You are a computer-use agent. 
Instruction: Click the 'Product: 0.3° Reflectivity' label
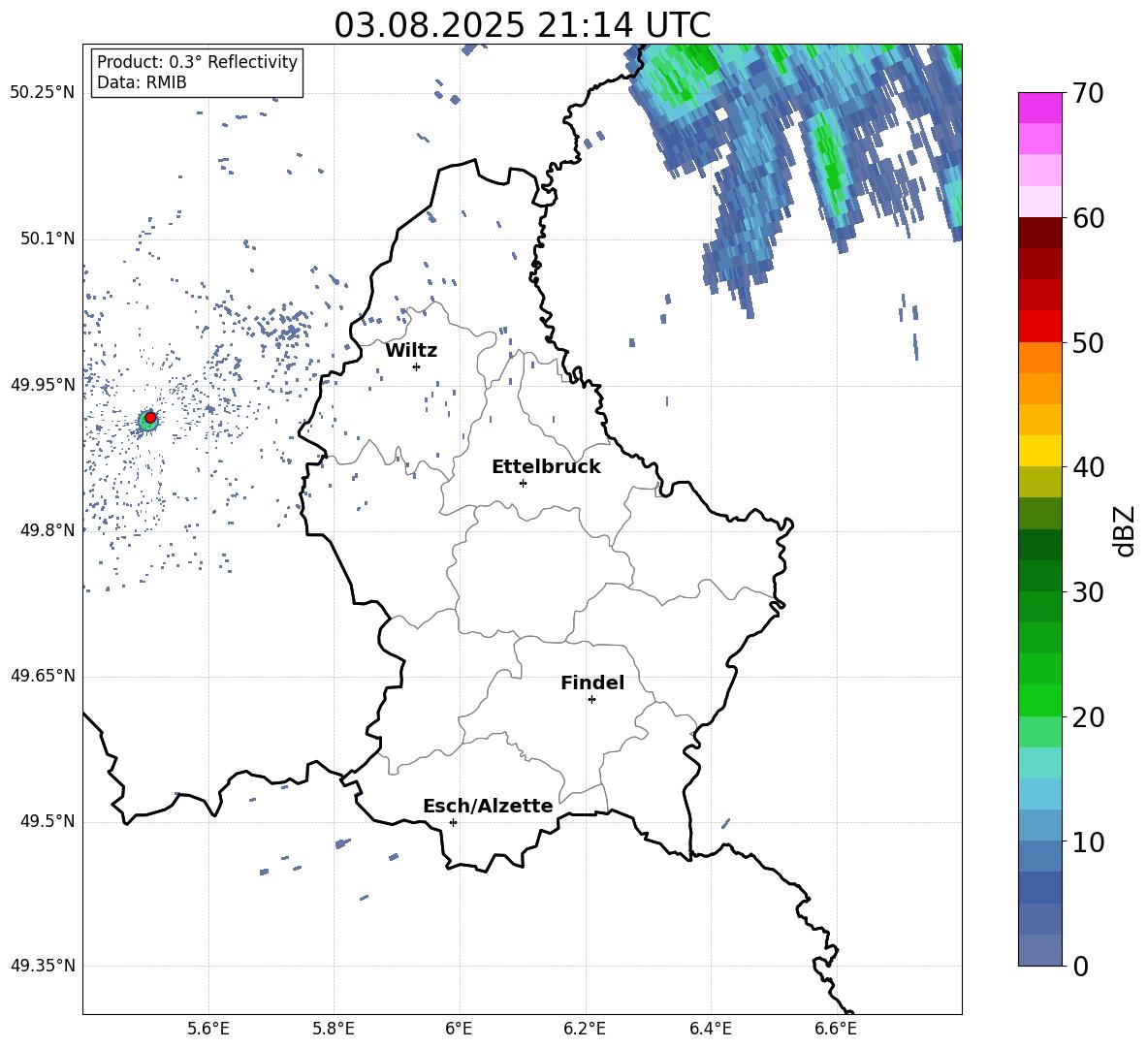(x=197, y=61)
